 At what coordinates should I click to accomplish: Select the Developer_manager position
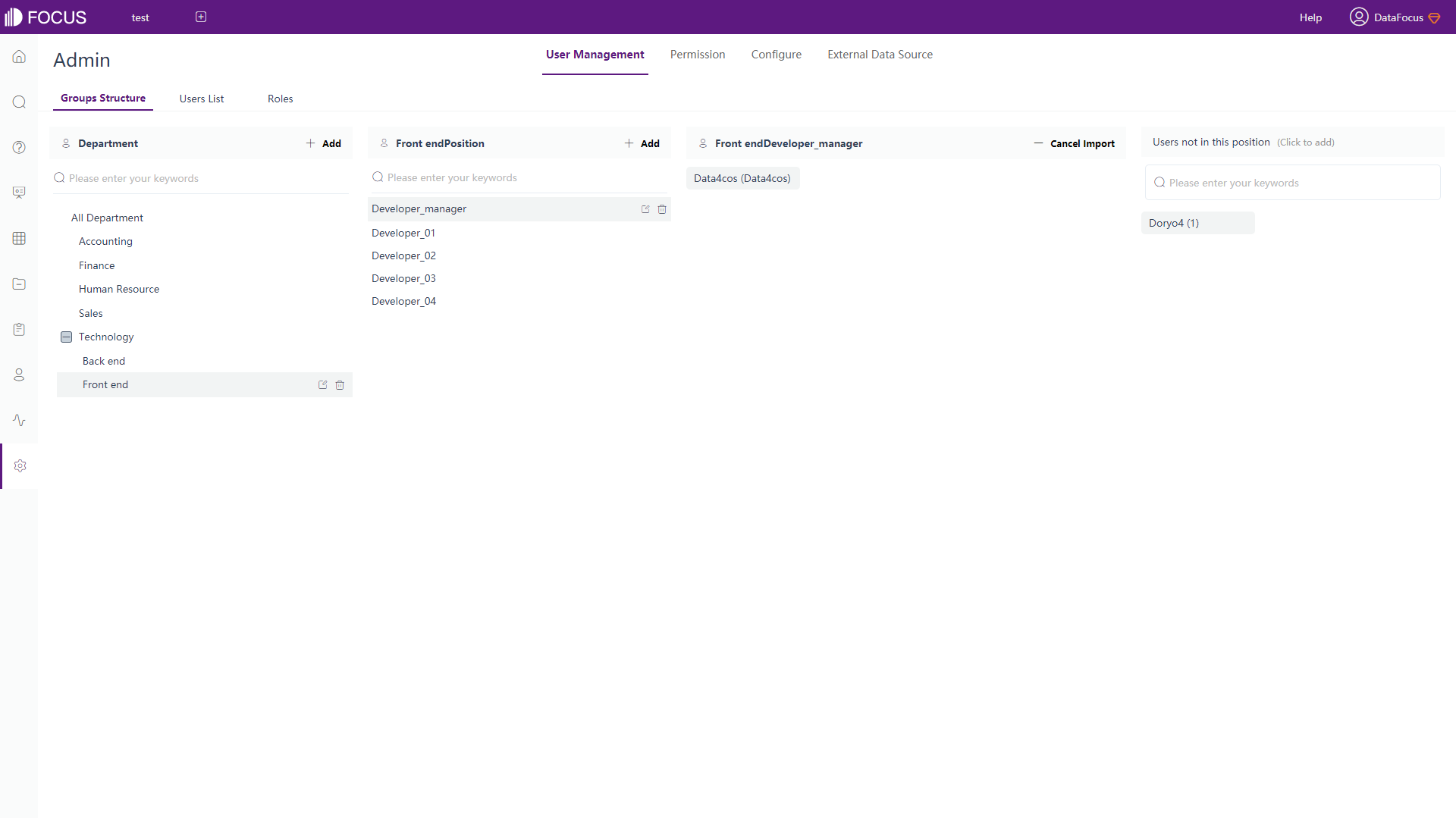[519, 209]
